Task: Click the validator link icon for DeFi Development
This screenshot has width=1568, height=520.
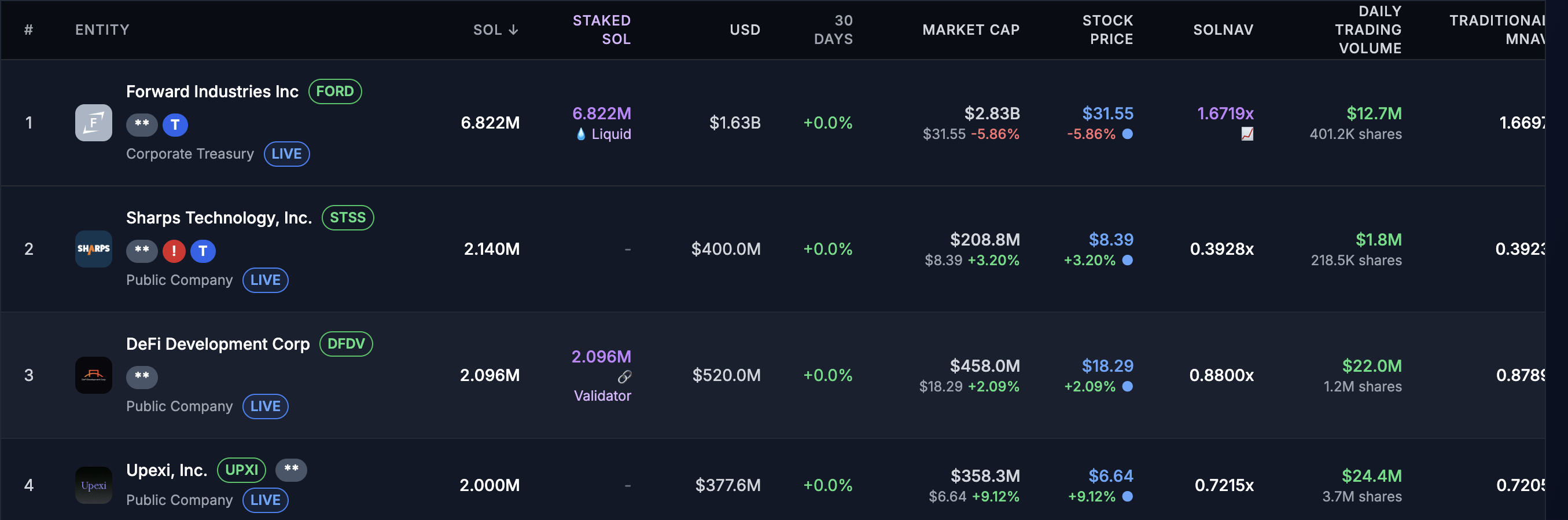Action: tap(624, 377)
